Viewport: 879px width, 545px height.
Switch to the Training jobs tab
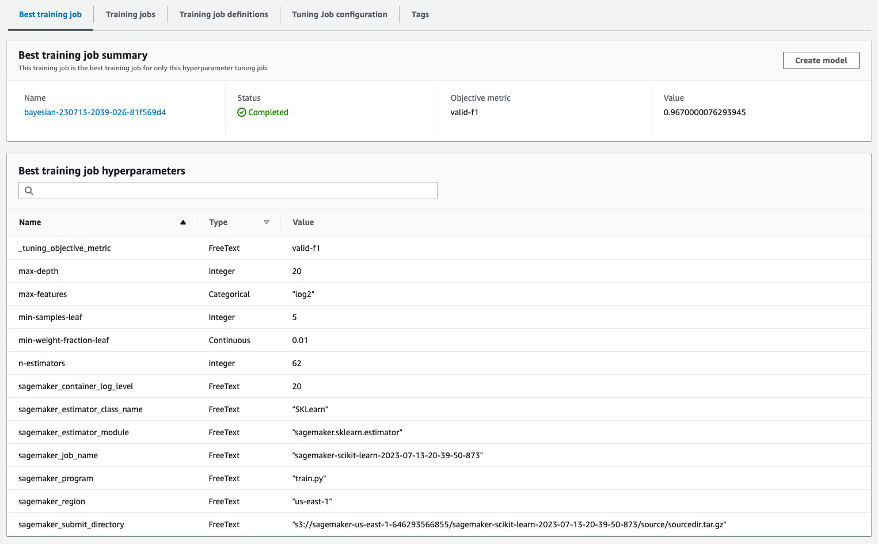131,15
